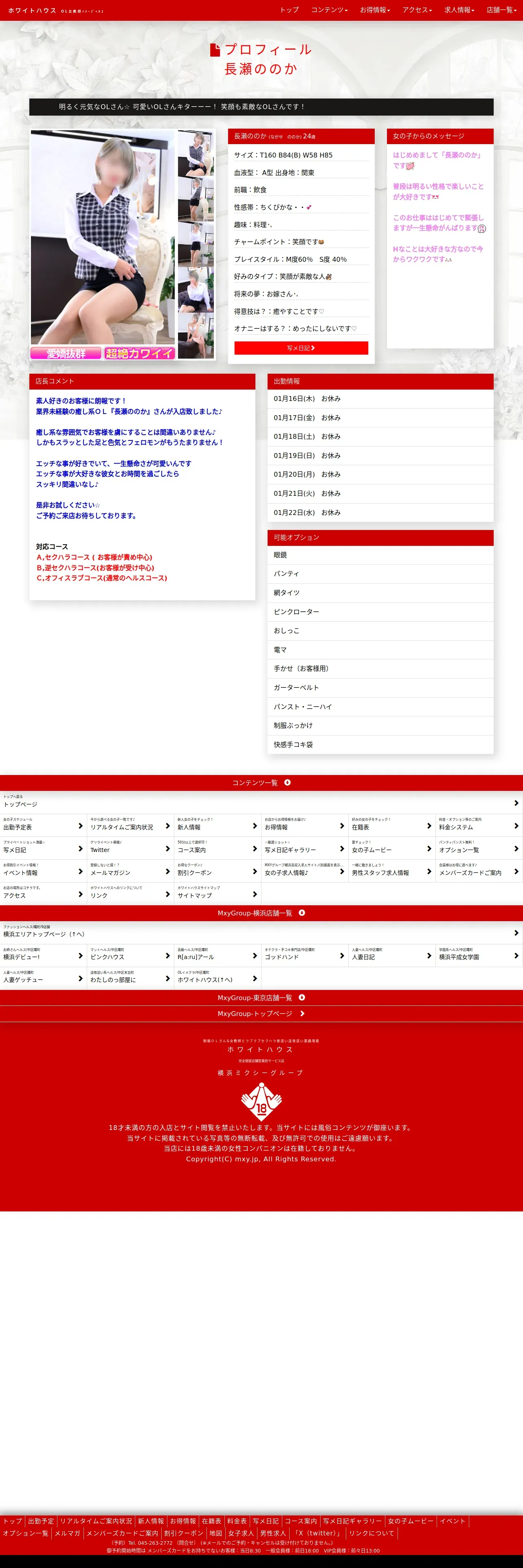Click the arrow beside 在籍表
This screenshot has height=1568, width=523.
pos(429,826)
